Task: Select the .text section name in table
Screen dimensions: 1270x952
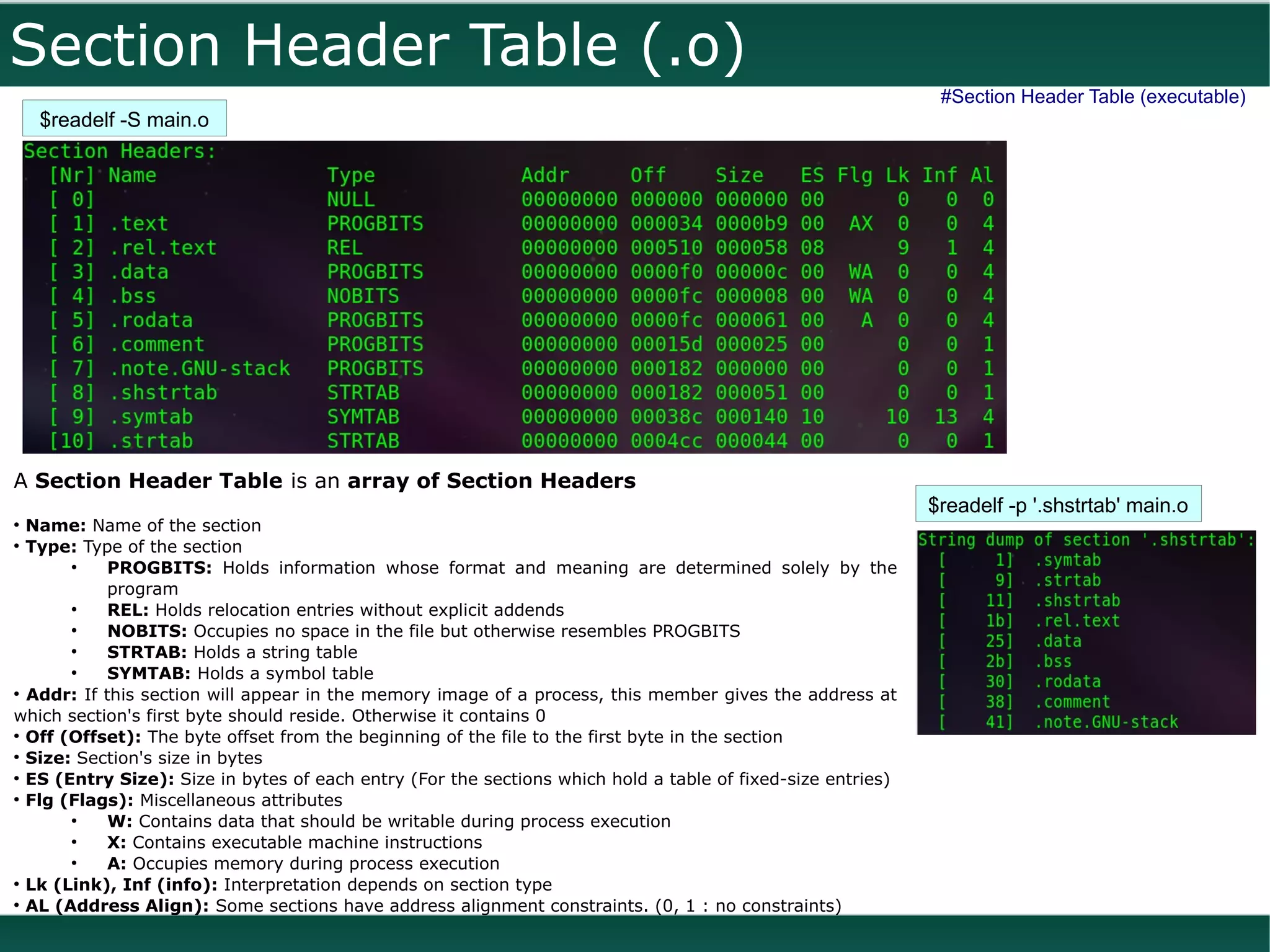Action: [x=139, y=223]
